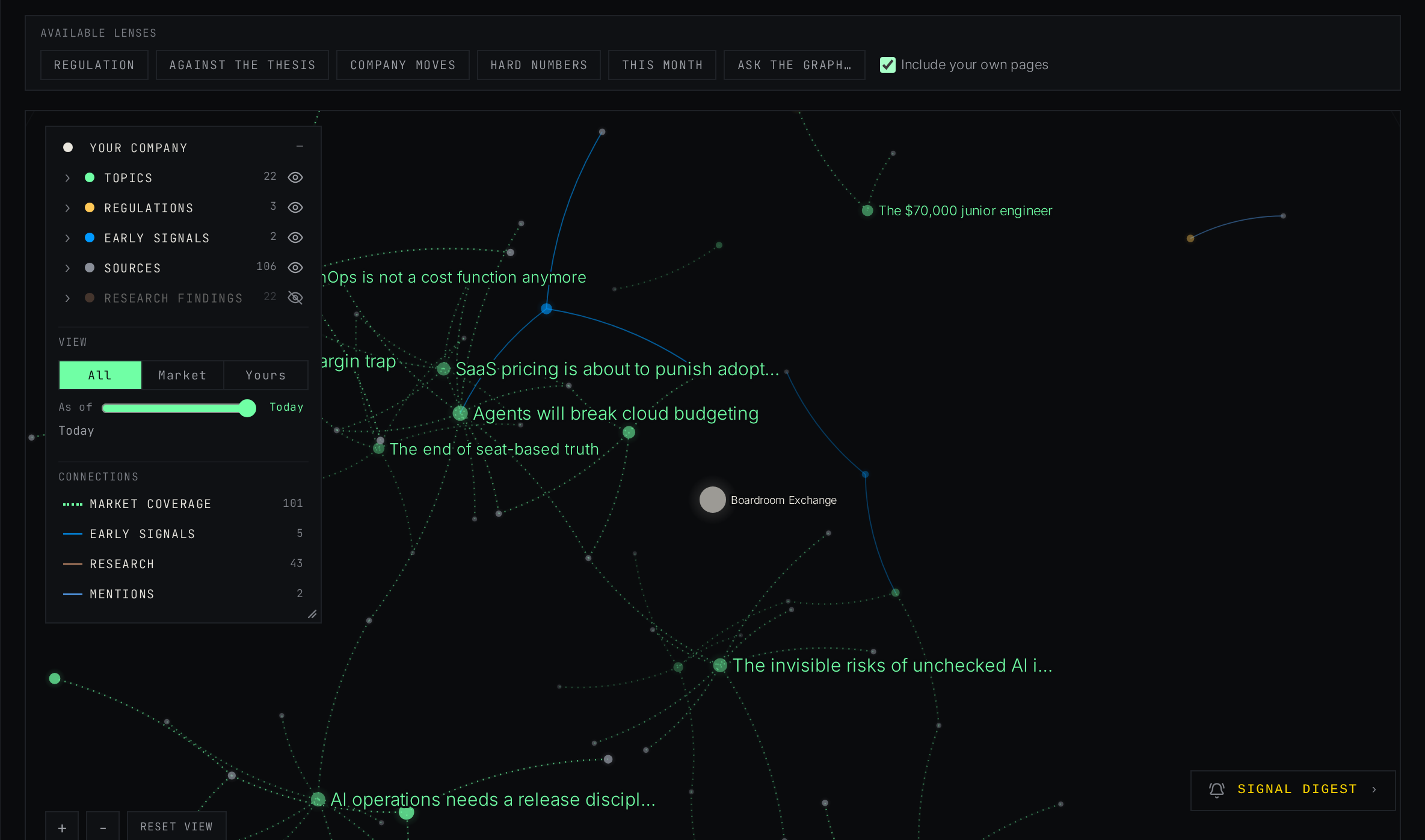Select AI operations needs a release discipline node
The width and height of the screenshot is (1425, 840).
click(x=318, y=799)
